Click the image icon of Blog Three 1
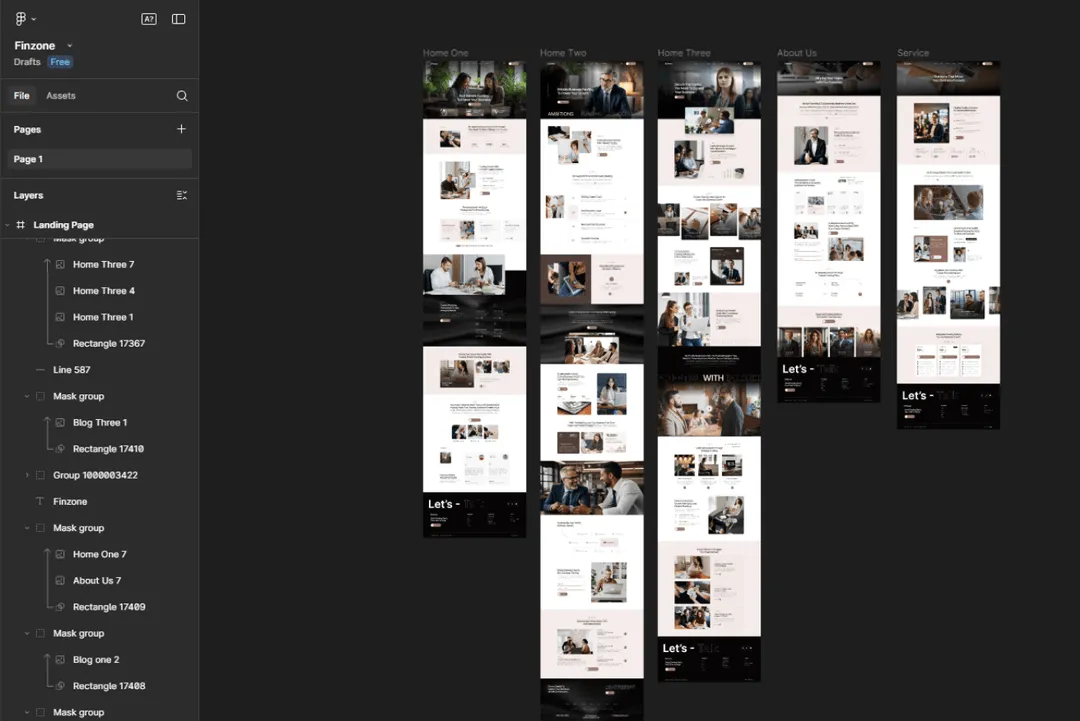1080x721 pixels. tap(61, 423)
